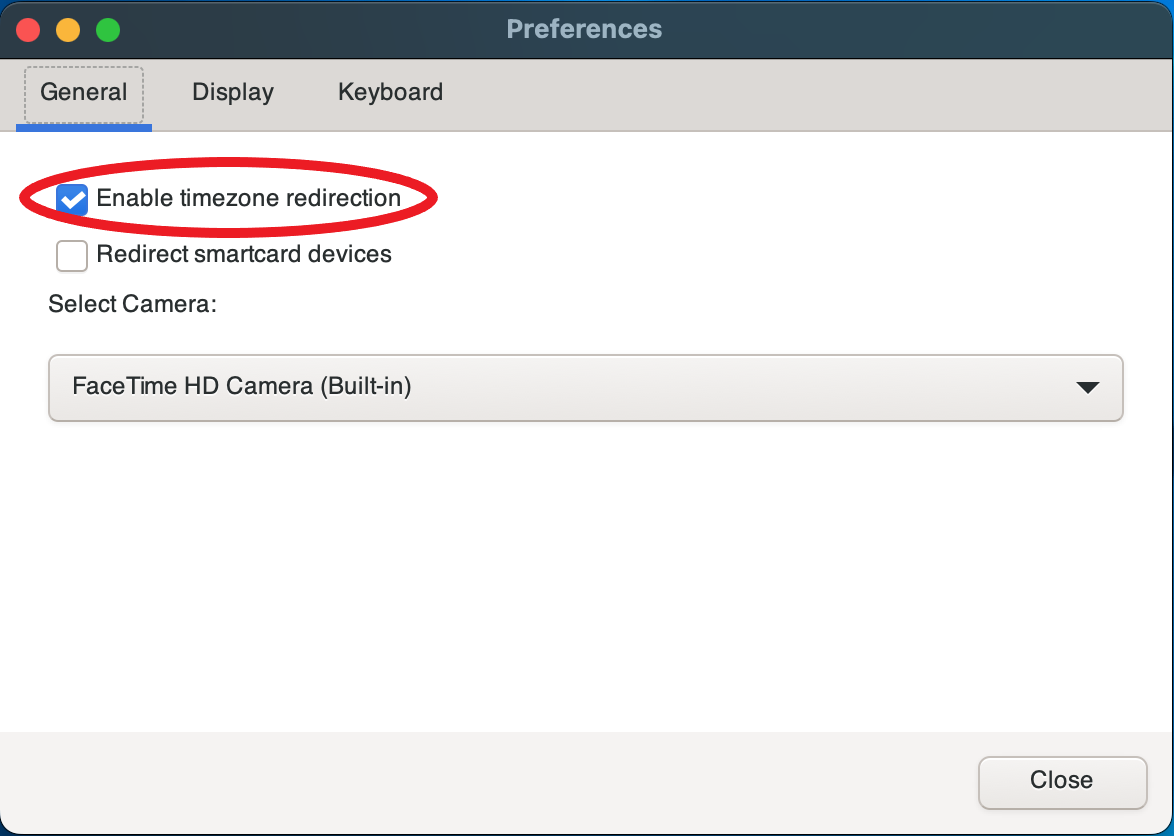Dismiss preferences with the Close button

1062,781
